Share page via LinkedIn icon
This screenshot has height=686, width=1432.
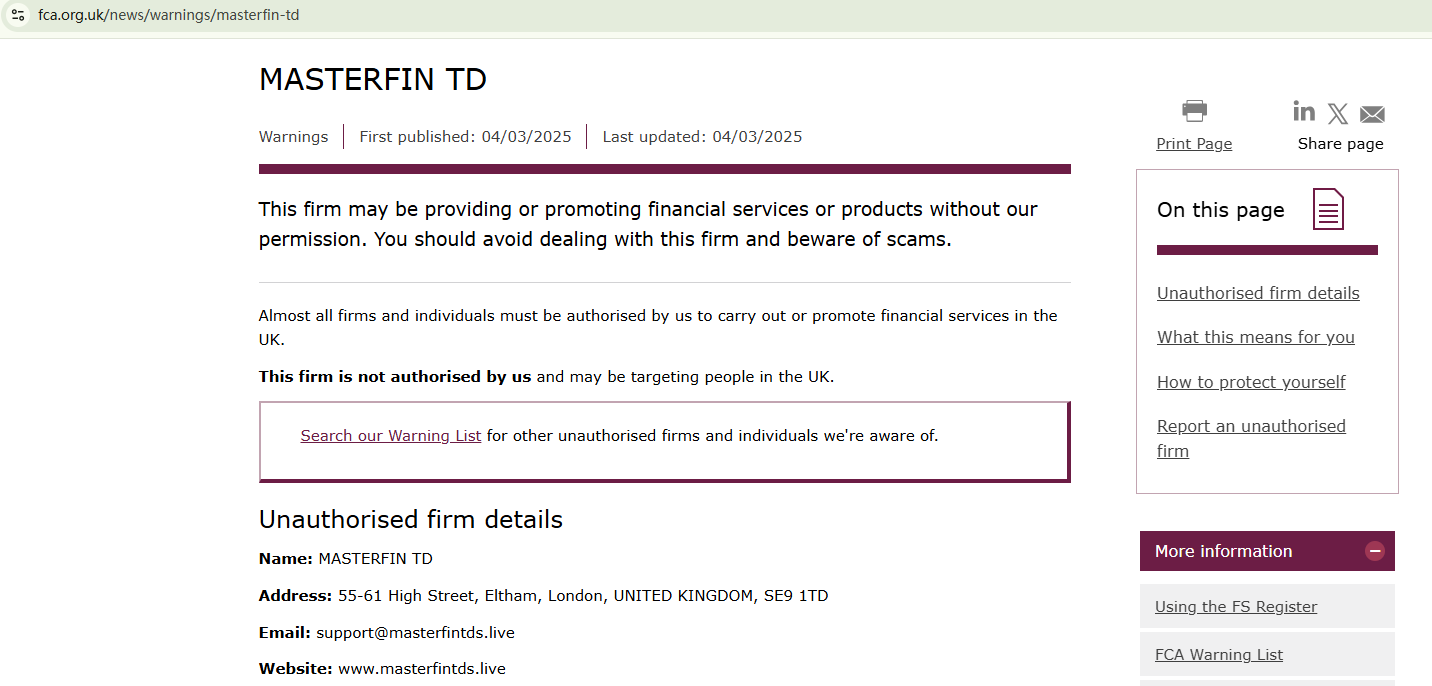click(1304, 110)
